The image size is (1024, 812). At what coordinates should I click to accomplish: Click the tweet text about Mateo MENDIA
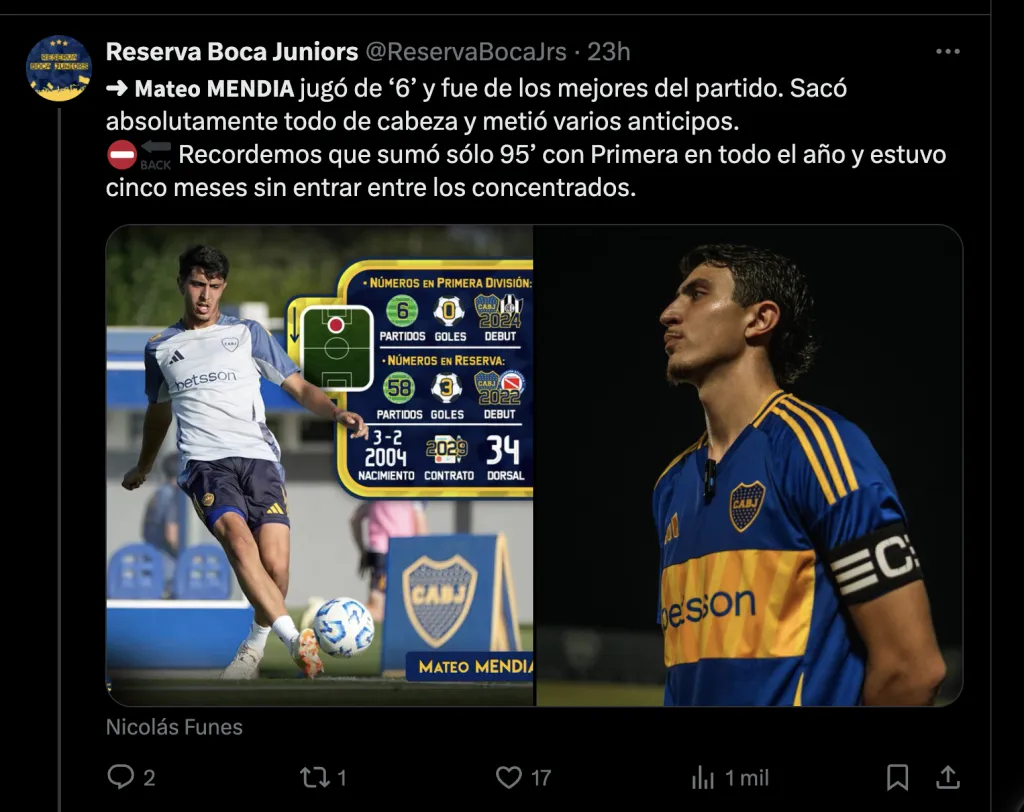pos(526,138)
